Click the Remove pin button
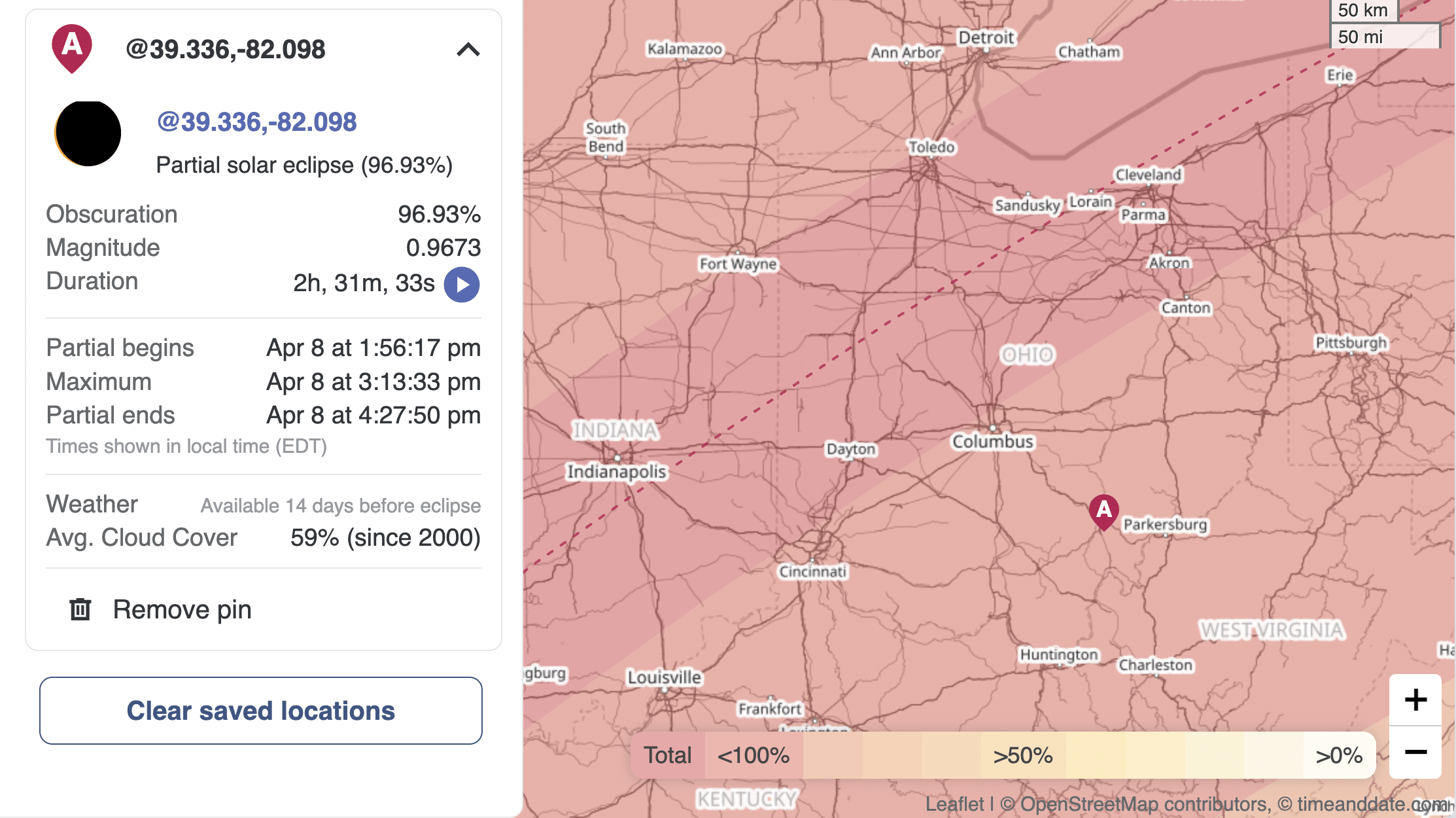 (182, 609)
